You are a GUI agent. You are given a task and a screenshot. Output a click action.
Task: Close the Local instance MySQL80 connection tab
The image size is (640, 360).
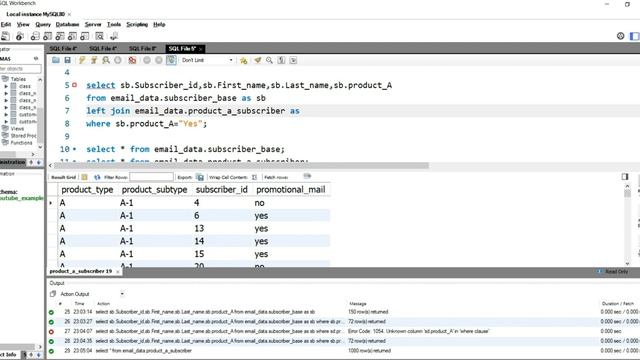tap(69, 14)
